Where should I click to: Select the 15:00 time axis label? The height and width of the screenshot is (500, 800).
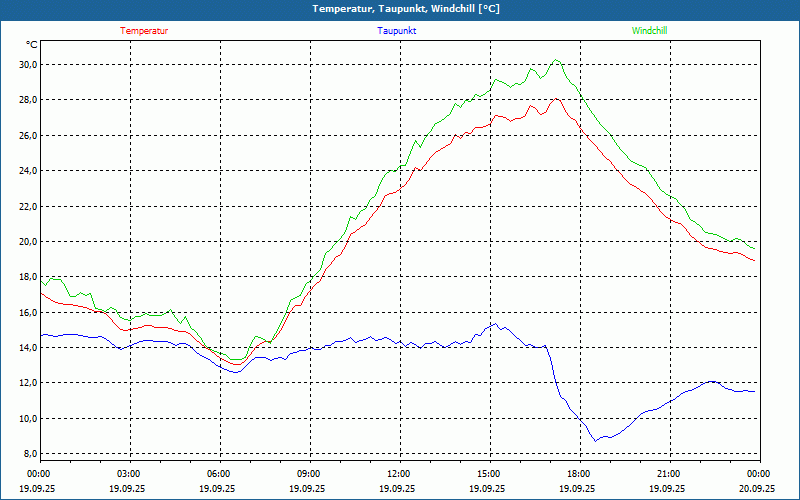point(489,474)
